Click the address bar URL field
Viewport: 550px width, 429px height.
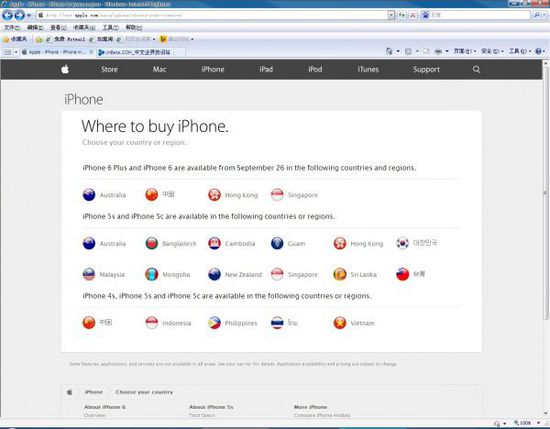[212, 15]
